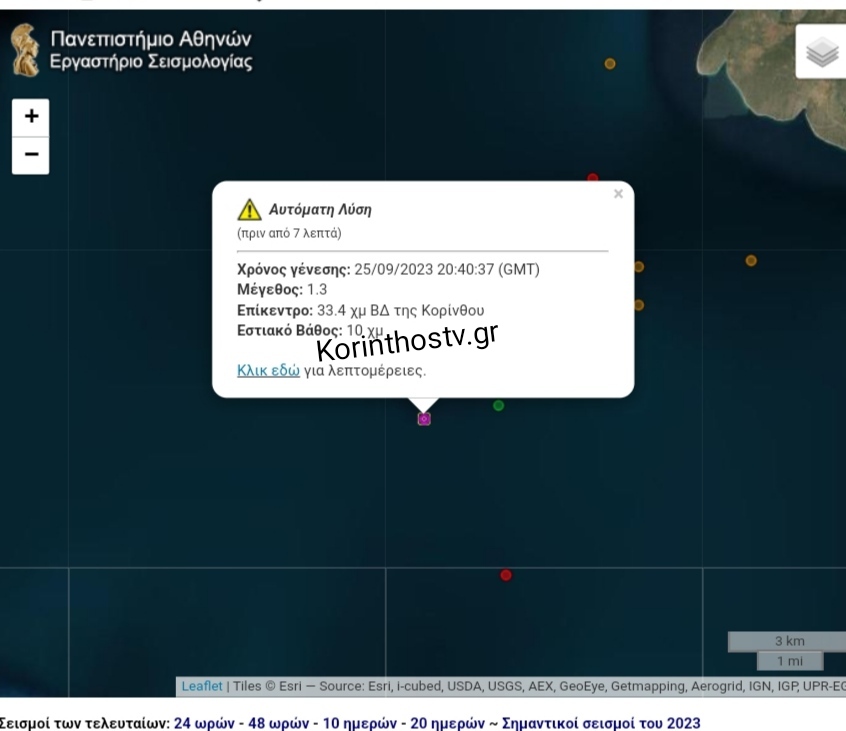Zoom in with the plus button
846x731 pixels.
[31, 117]
